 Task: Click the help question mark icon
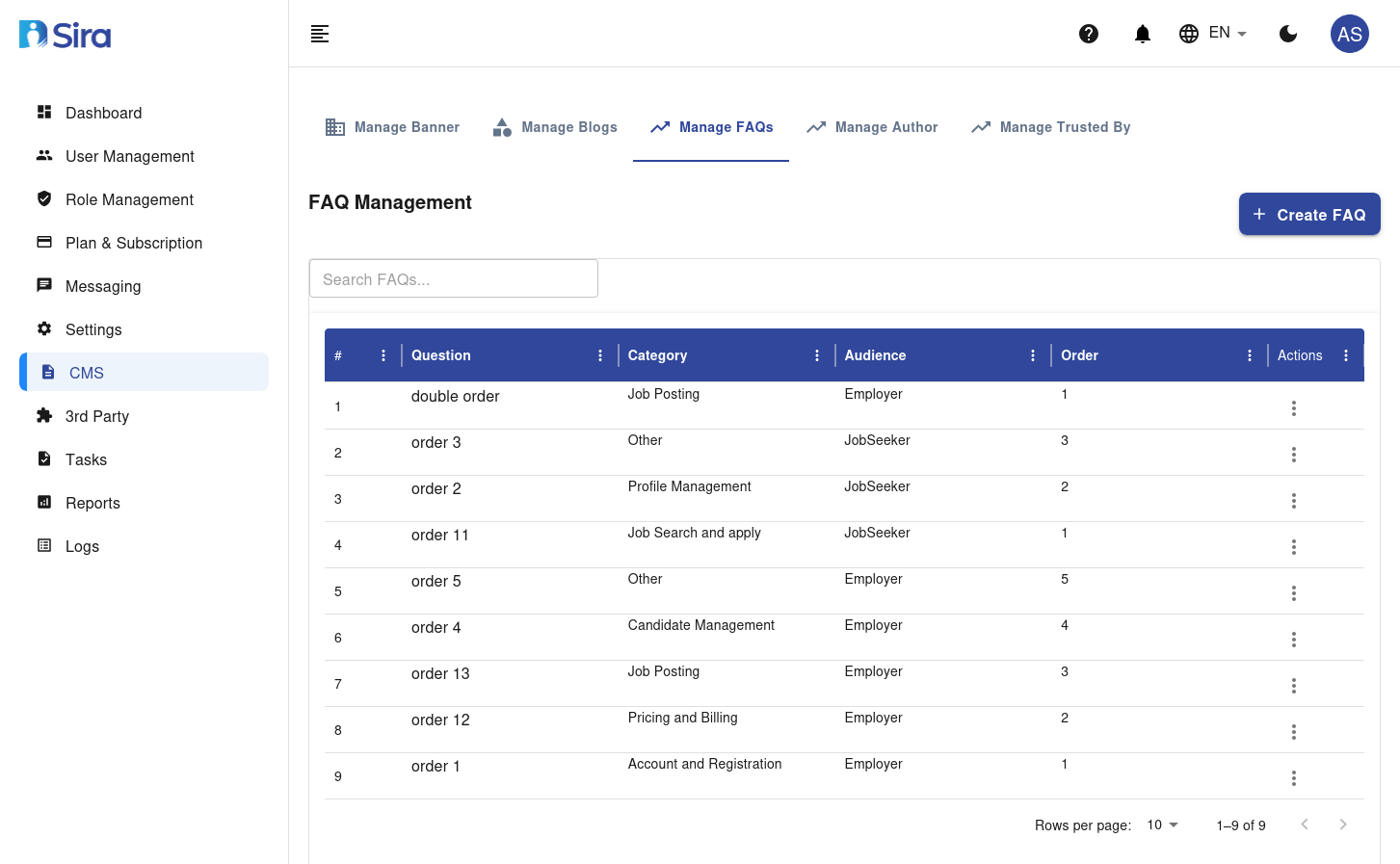pos(1089,34)
